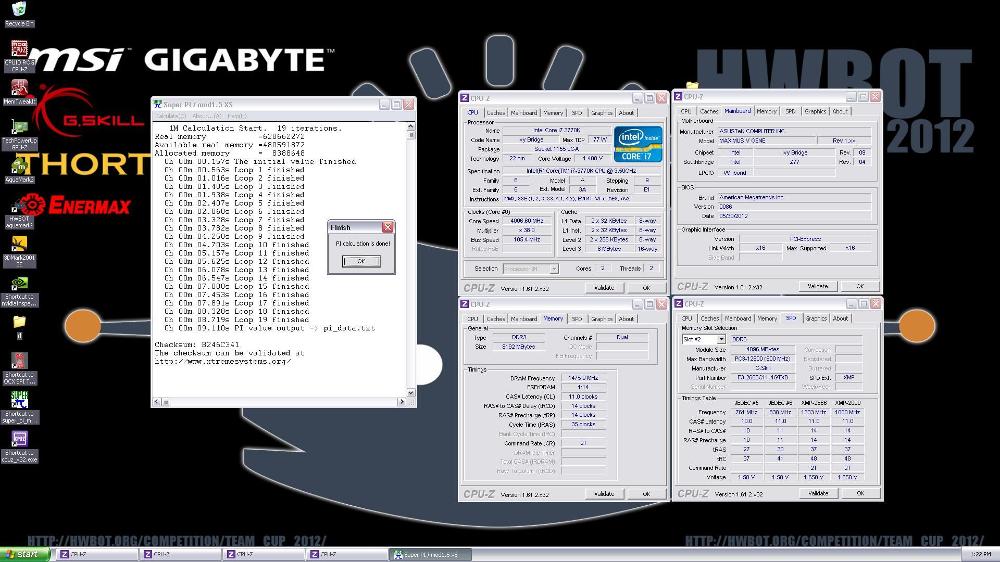Switch to Super PI in the taskbar
The height and width of the screenshot is (562, 1000).
430,554
